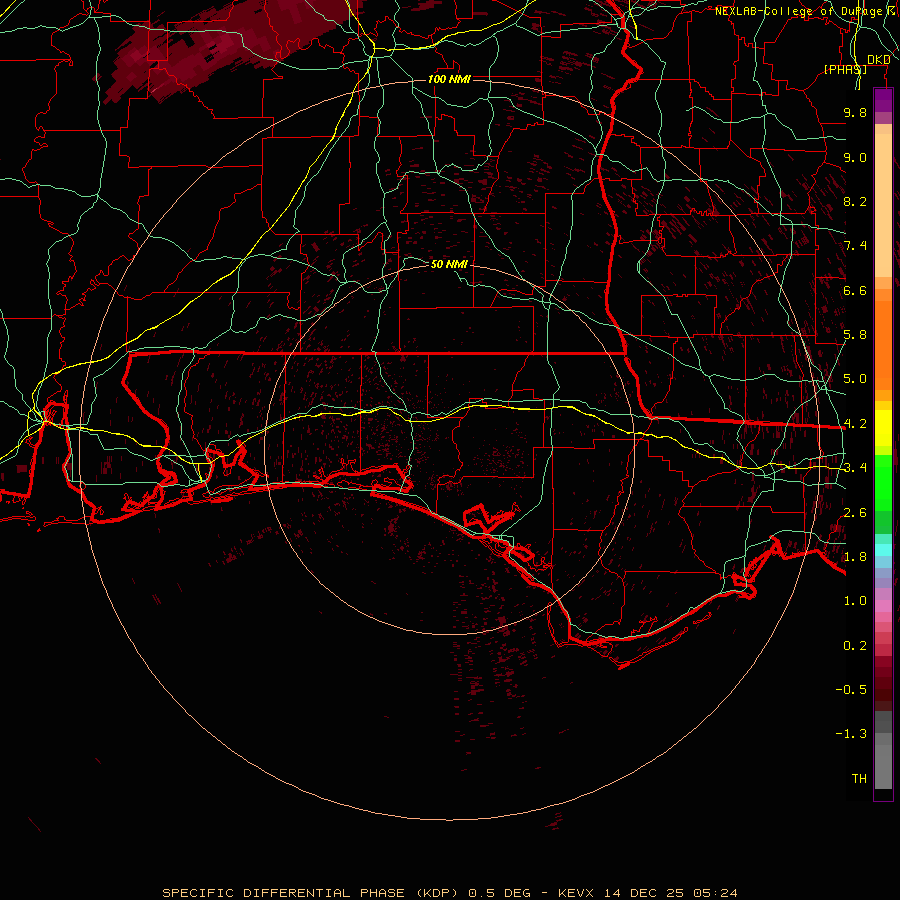
Task: Click the yellow segment of the color bar
Action: point(883,428)
